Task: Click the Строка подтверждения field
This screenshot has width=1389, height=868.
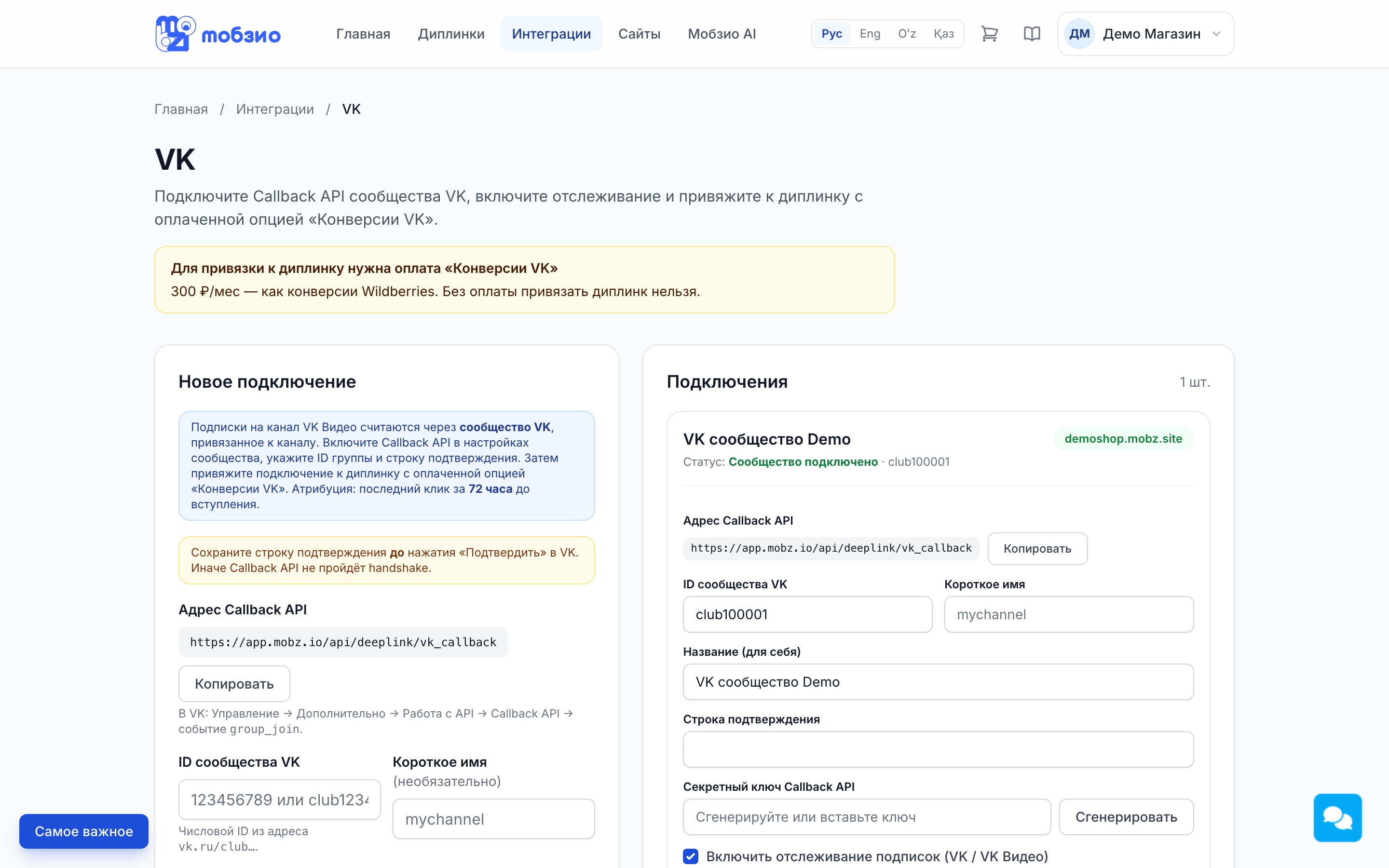Action: (x=939, y=749)
